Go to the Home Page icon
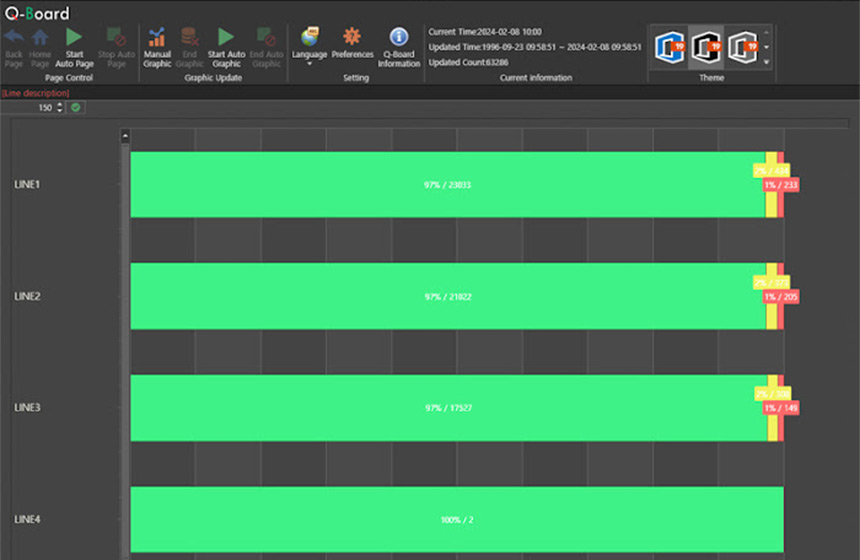860x560 pixels. coord(39,37)
